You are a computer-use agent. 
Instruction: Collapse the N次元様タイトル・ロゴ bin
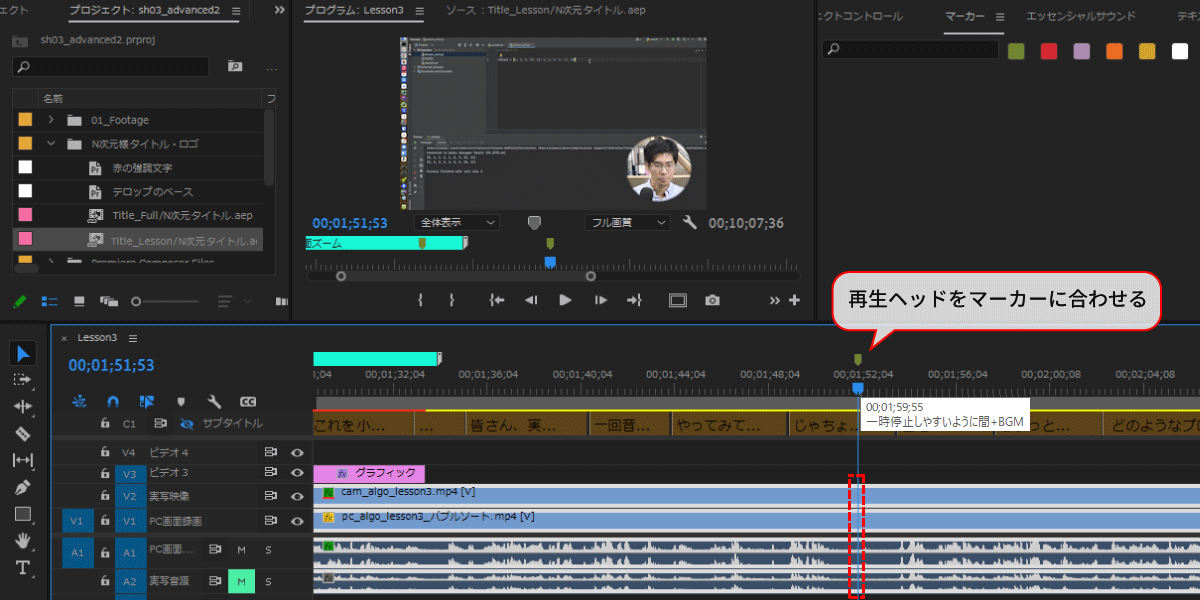50,144
